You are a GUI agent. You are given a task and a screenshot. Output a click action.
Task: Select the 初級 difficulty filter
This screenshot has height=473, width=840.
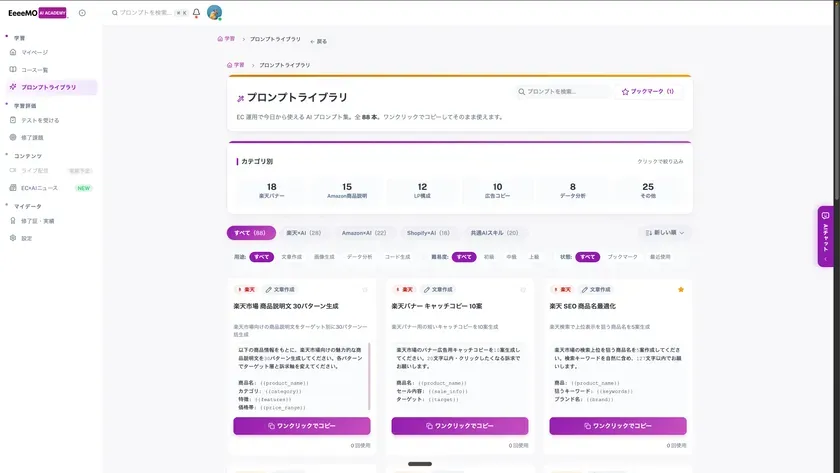coord(489,257)
